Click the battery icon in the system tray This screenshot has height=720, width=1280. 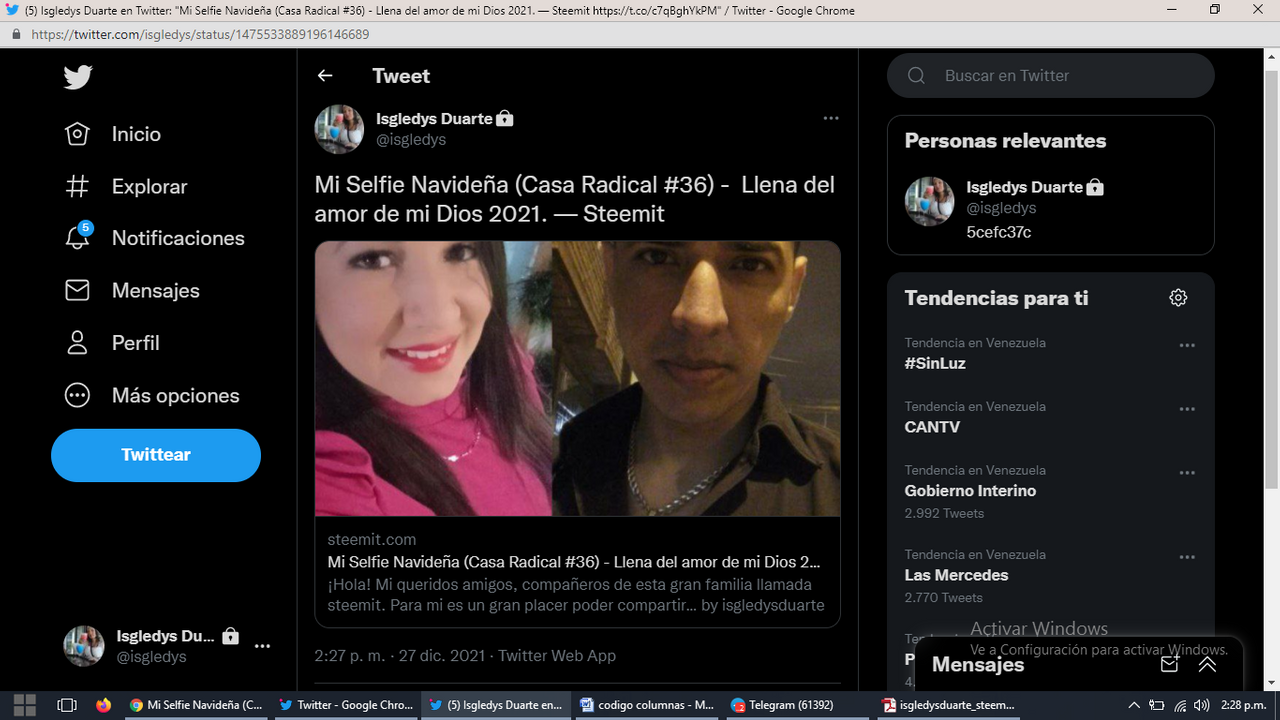[x=1157, y=705]
